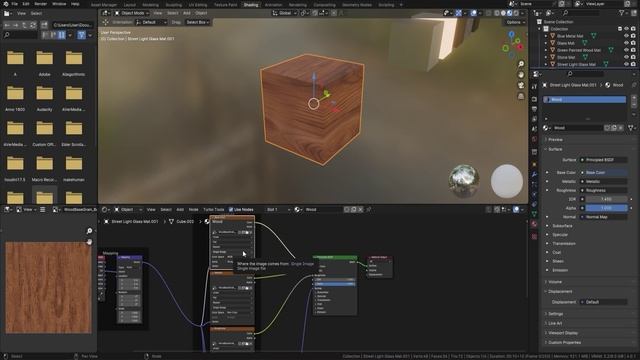Viewport: 640px width, 360px height.
Task: Click the Node menu in shader editor
Action: 193,210
